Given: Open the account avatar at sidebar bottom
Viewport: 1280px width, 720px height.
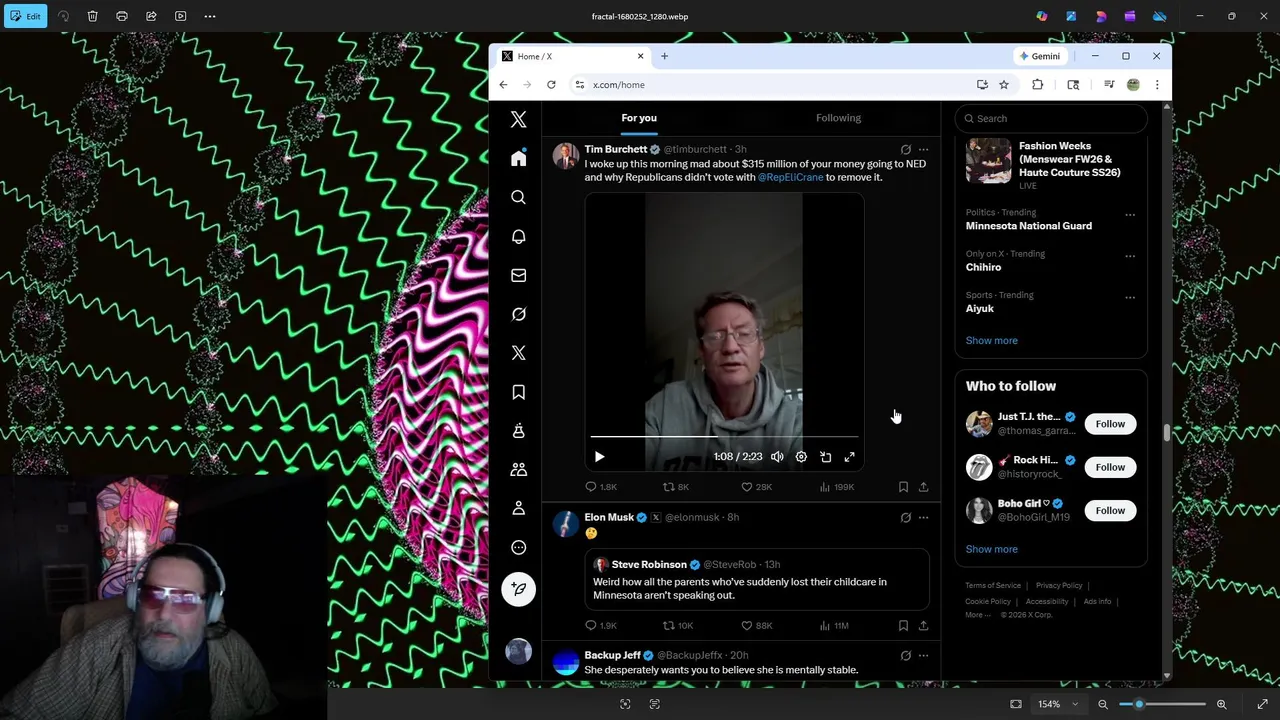Looking at the screenshot, I should click(518, 651).
